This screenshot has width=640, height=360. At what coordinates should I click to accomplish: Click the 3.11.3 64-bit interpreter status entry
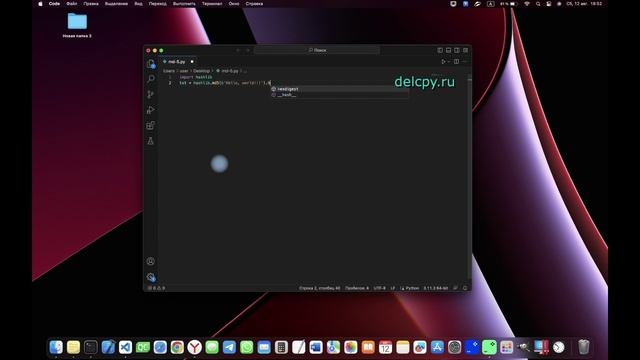click(436, 288)
